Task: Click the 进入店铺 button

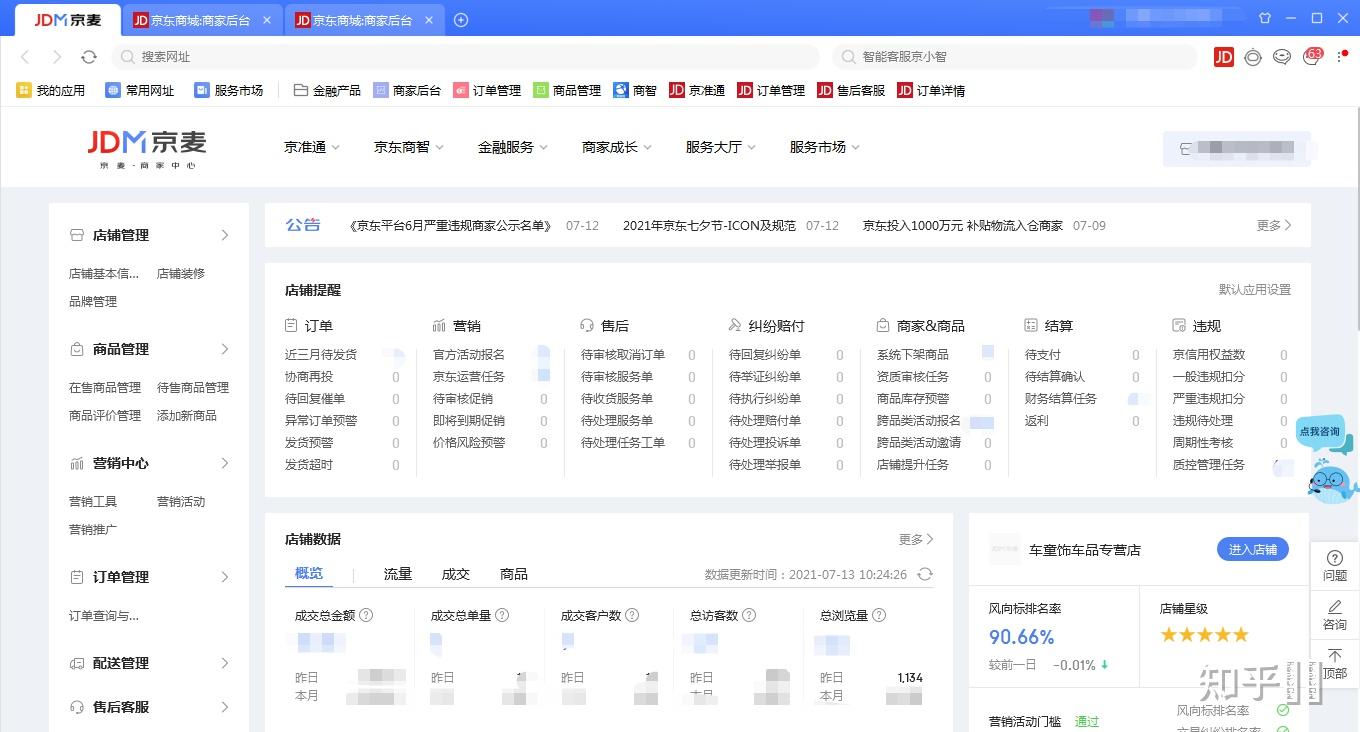Action: 1252,549
